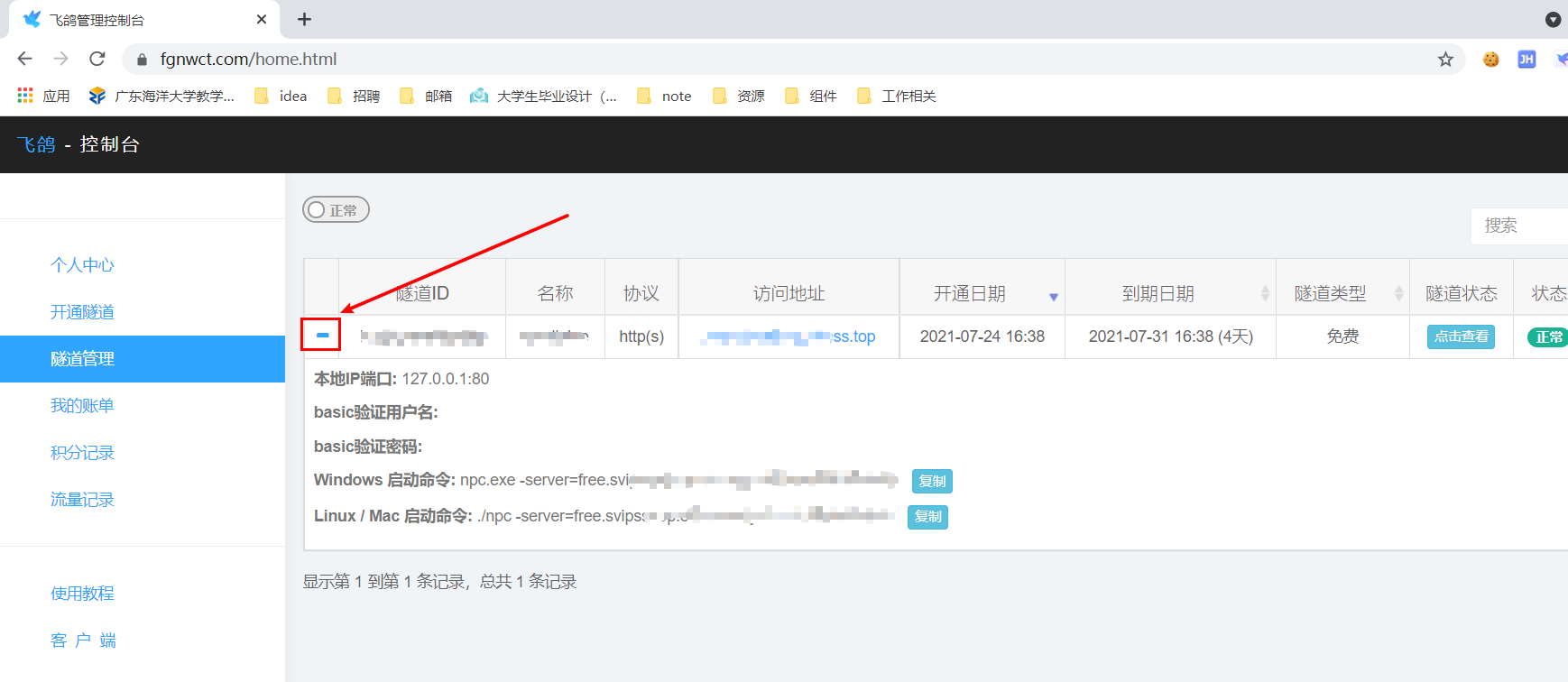Click the 免费 tunnel type cell
This screenshot has height=682, width=1568.
coord(1342,336)
